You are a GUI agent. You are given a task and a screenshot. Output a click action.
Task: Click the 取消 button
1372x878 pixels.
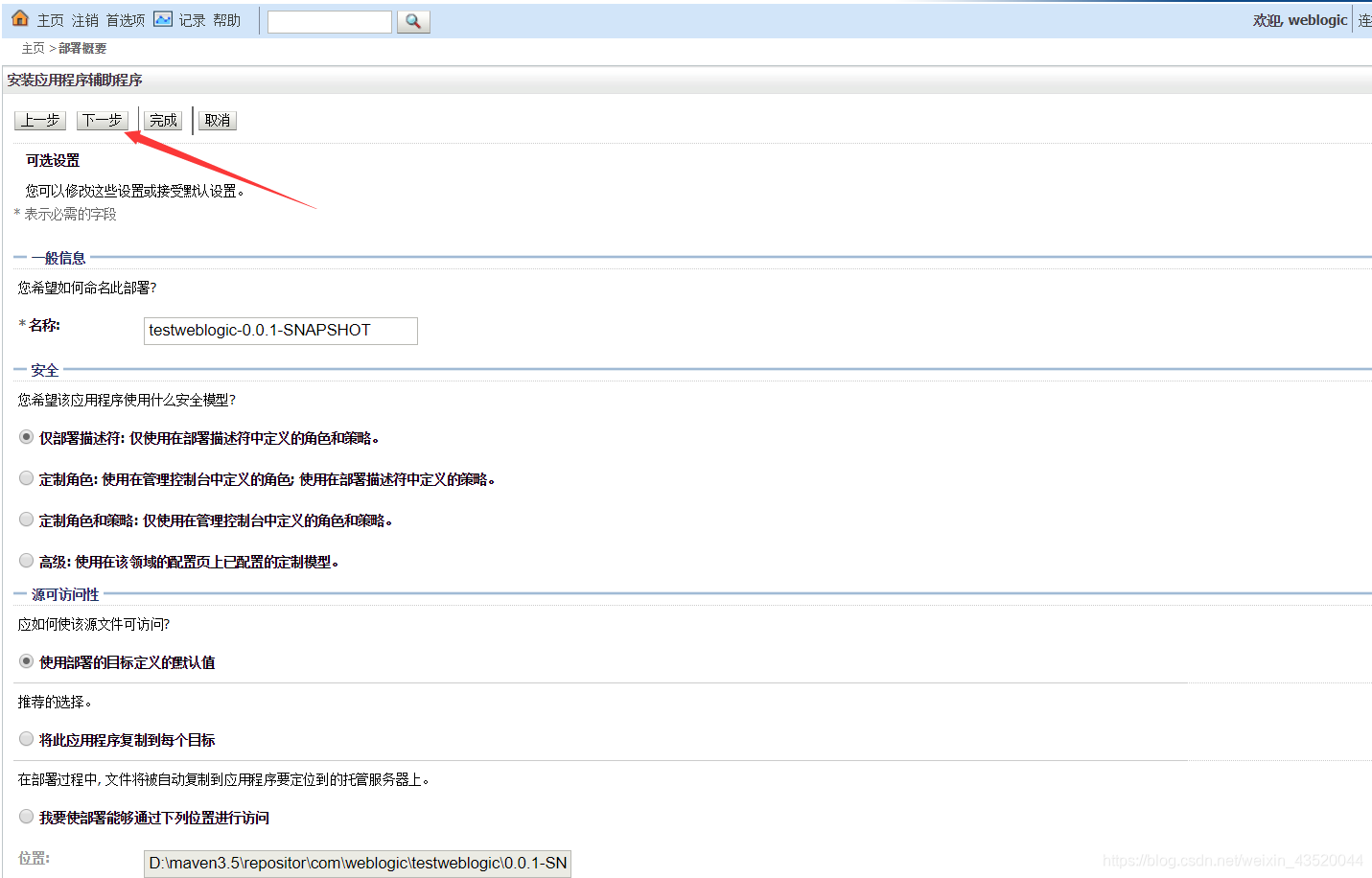point(218,120)
